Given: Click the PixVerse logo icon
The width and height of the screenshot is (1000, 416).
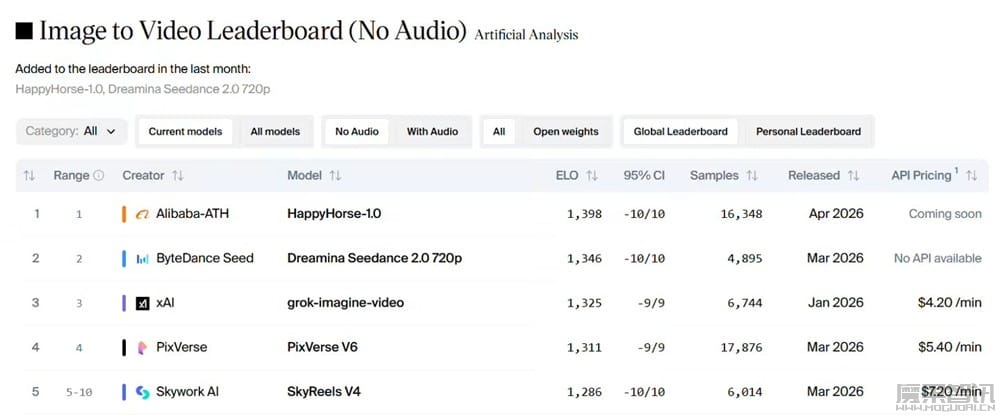Looking at the screenshot, I should coord(142,348).
